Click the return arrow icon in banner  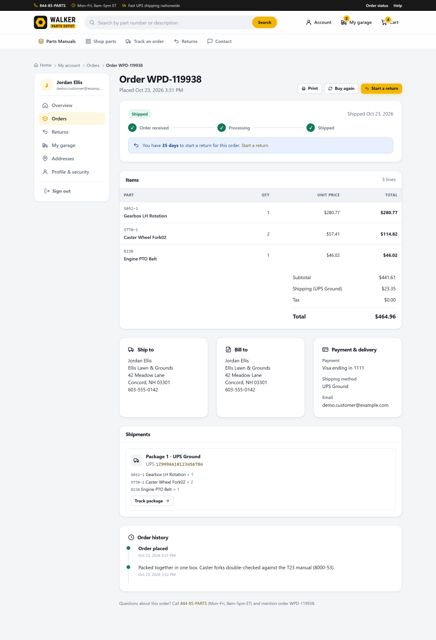(x=136, y=145)
